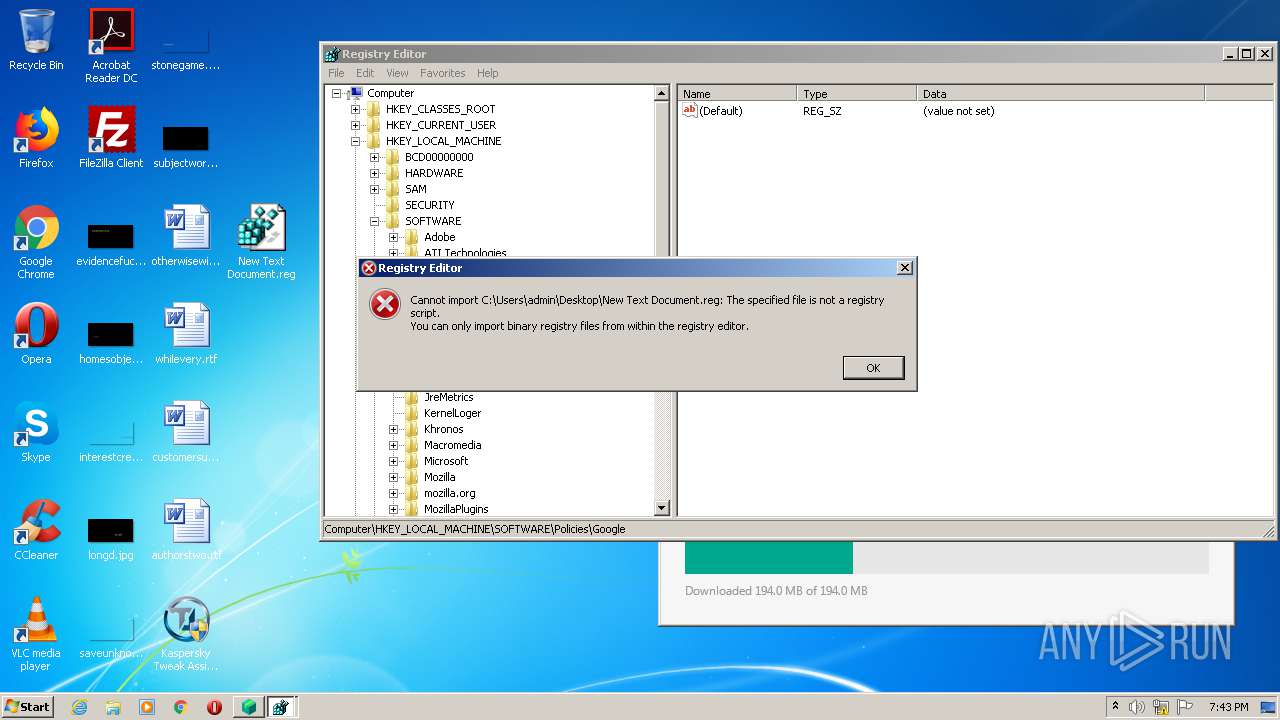The image size is (1280, 720).
Task: Sort by the Data column header
Action: coord(1061,94)
